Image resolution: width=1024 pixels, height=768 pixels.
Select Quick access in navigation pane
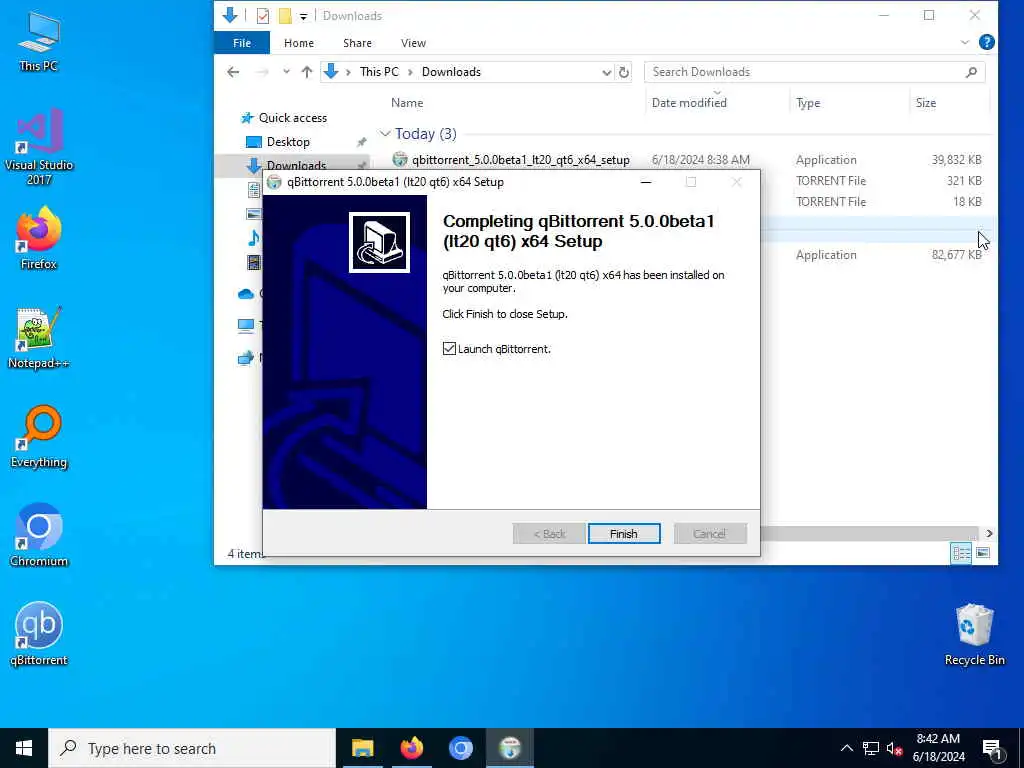pos(293,118)
